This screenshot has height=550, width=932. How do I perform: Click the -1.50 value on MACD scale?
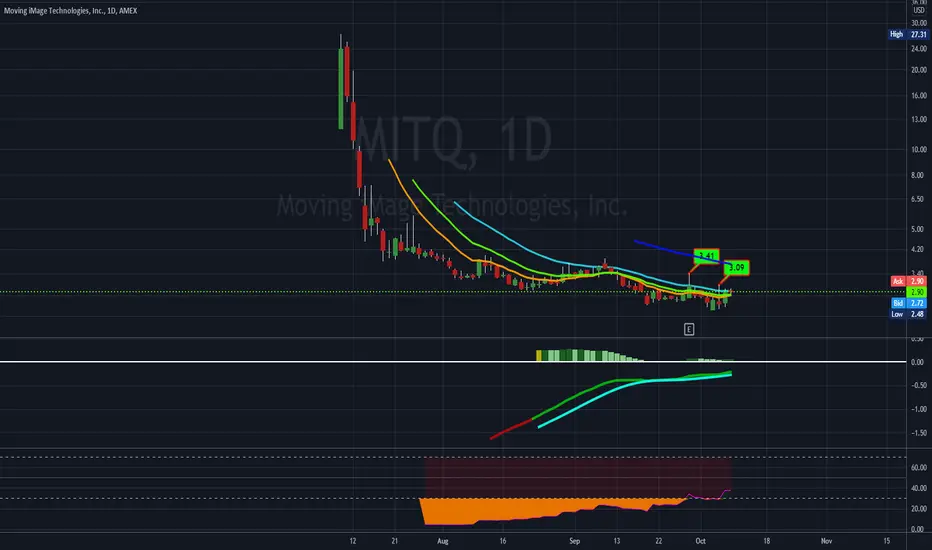919,433
